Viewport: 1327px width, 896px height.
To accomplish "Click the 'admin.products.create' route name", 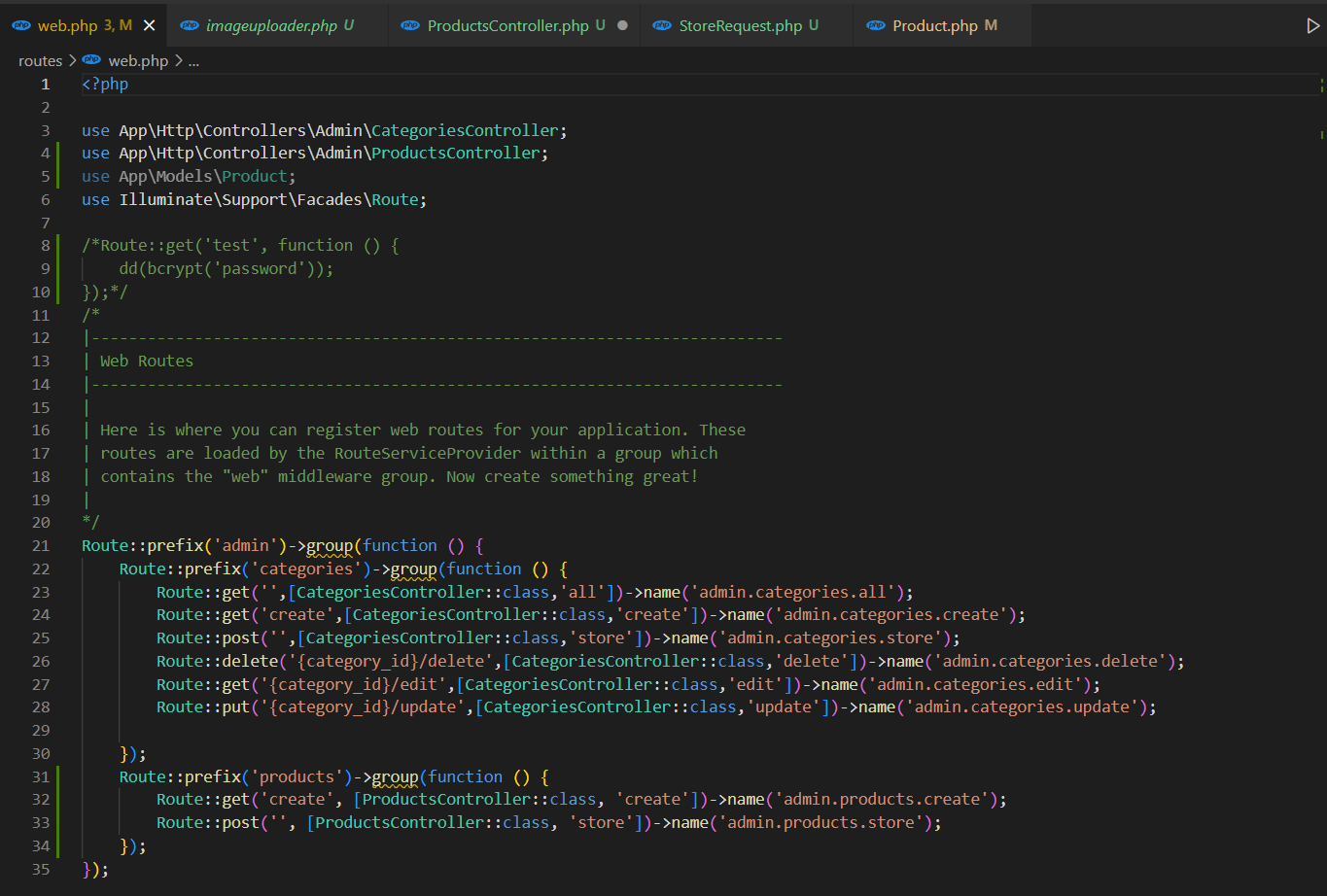I will click(883, 799).
